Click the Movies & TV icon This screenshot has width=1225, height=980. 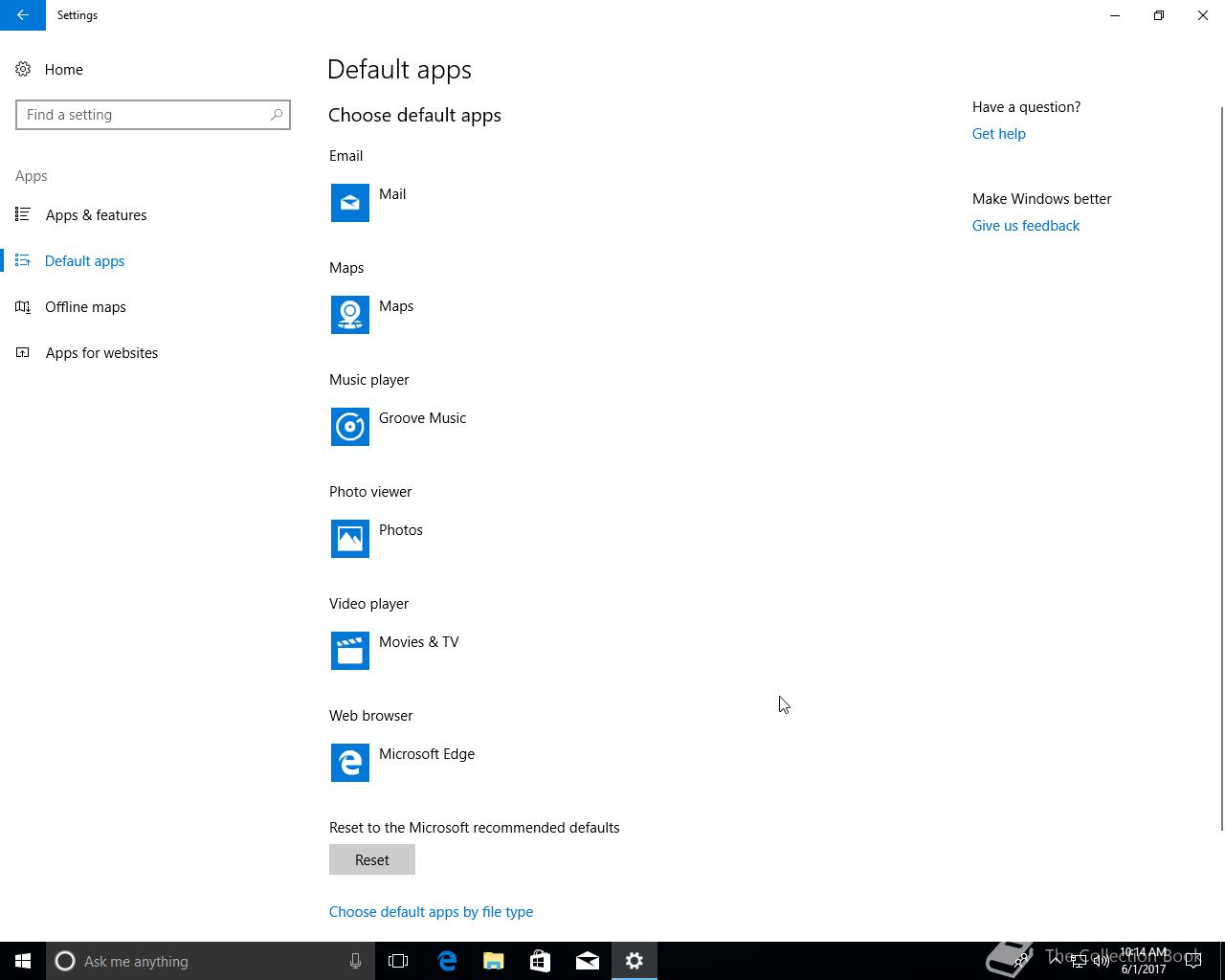[x=350, y=651]
